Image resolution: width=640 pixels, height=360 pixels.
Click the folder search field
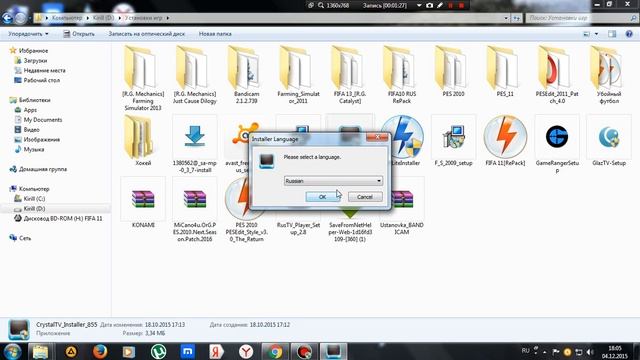coord(581,18)
